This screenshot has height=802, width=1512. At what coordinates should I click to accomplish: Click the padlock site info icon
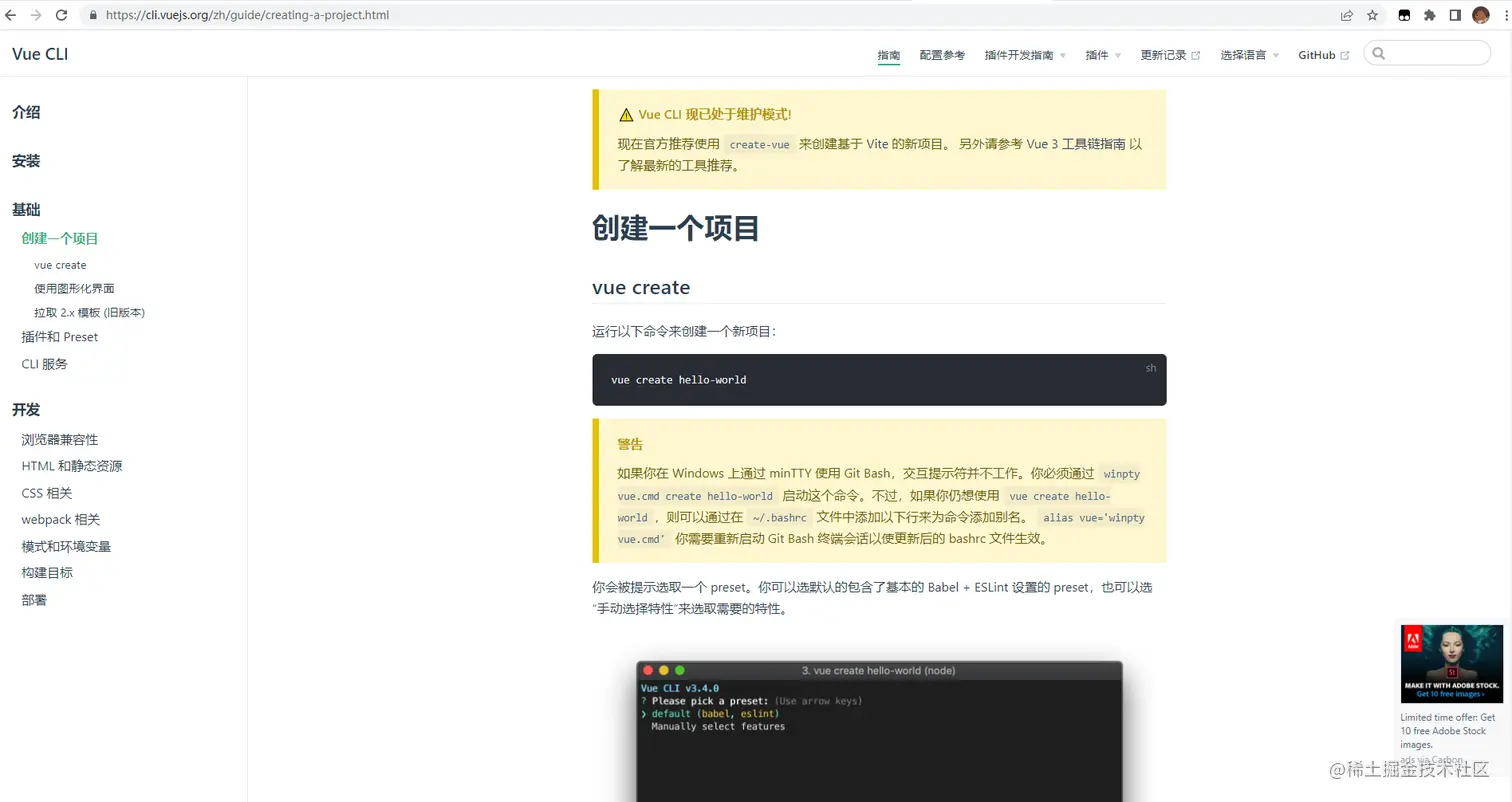(93, 15)
